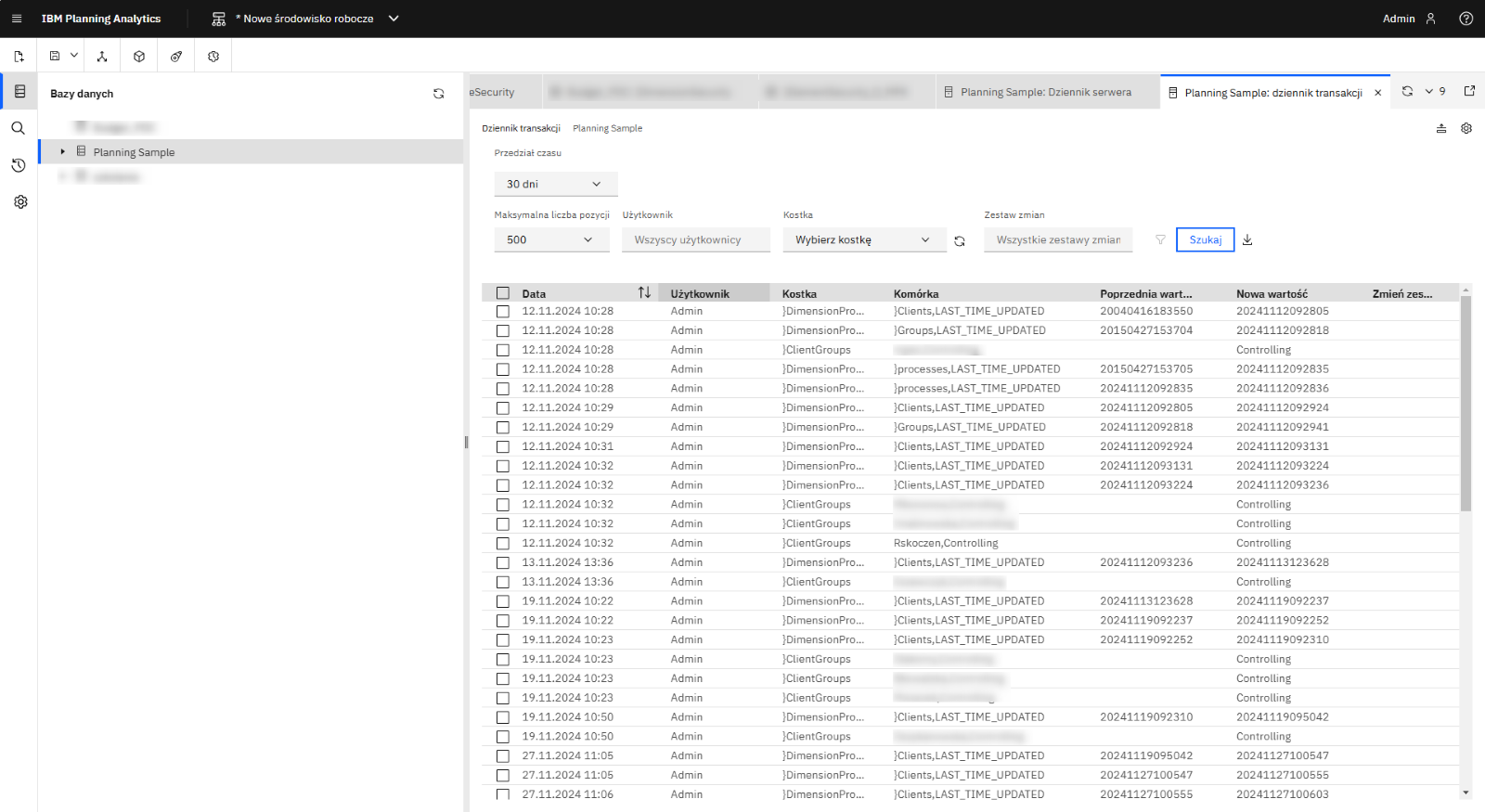Image resolution: width=1485 pixels, height=812 pixels.
Task: Open settings gear in transaction log
Action: click(x=1466, y=128)
